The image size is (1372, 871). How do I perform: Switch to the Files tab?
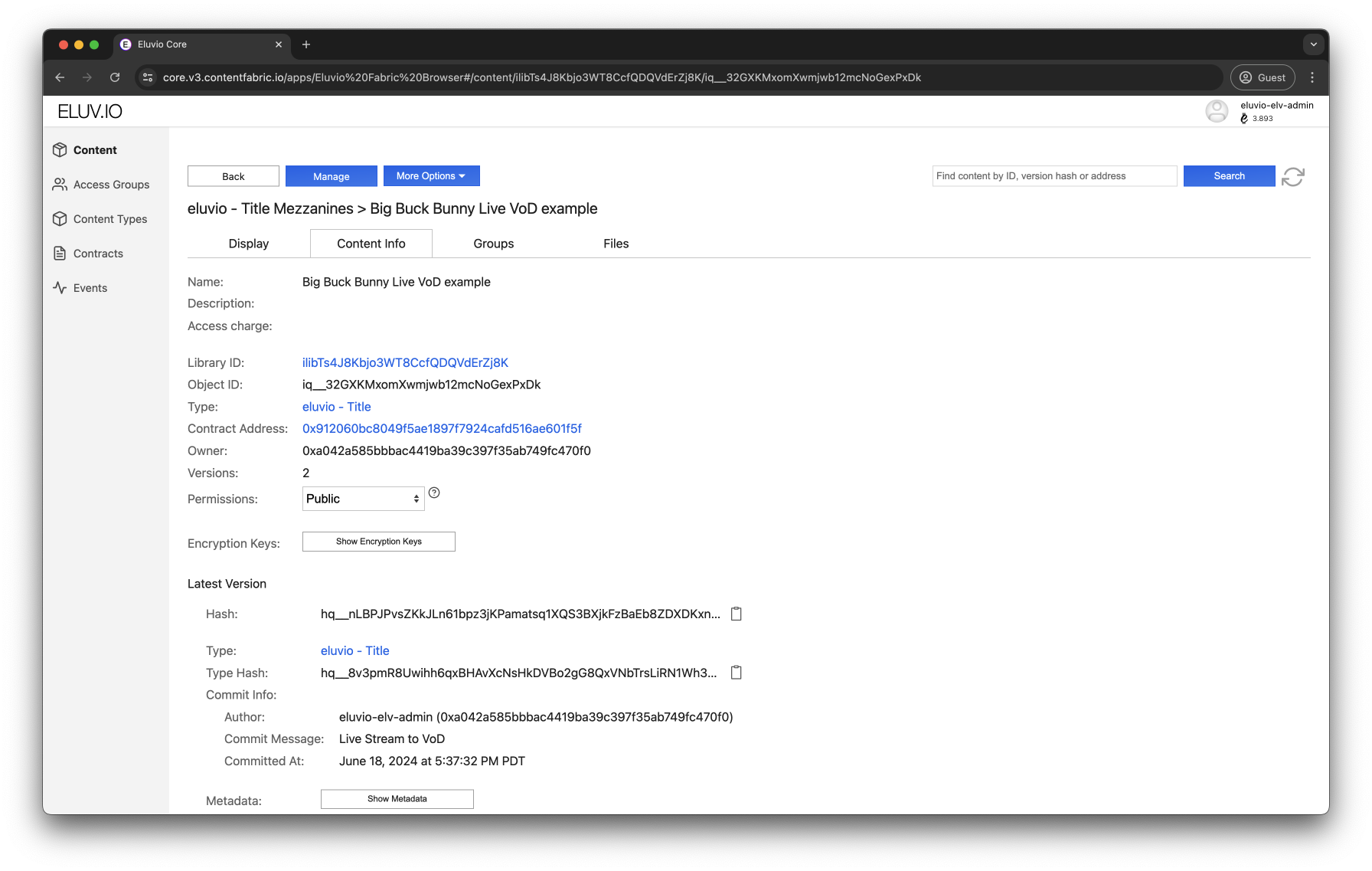(616, 244)
